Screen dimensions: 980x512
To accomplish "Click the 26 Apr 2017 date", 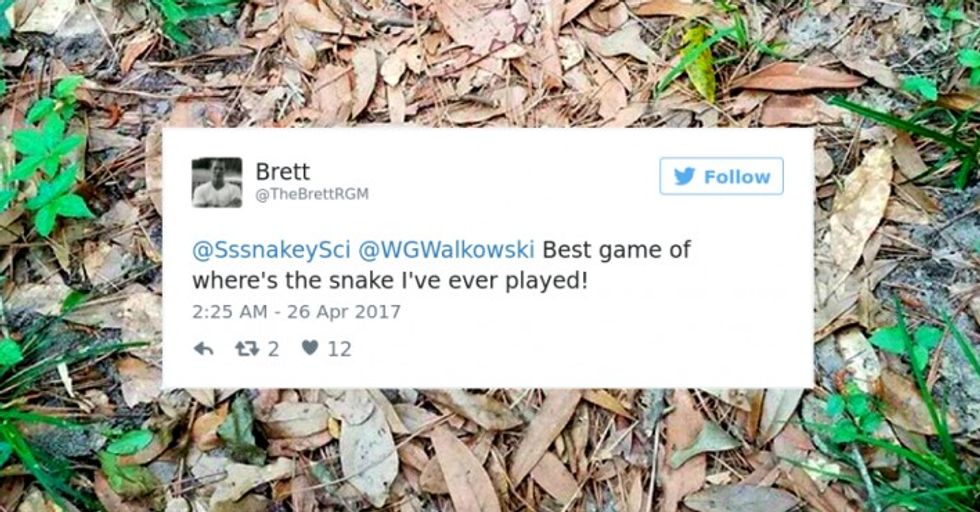I will point(344,312).
